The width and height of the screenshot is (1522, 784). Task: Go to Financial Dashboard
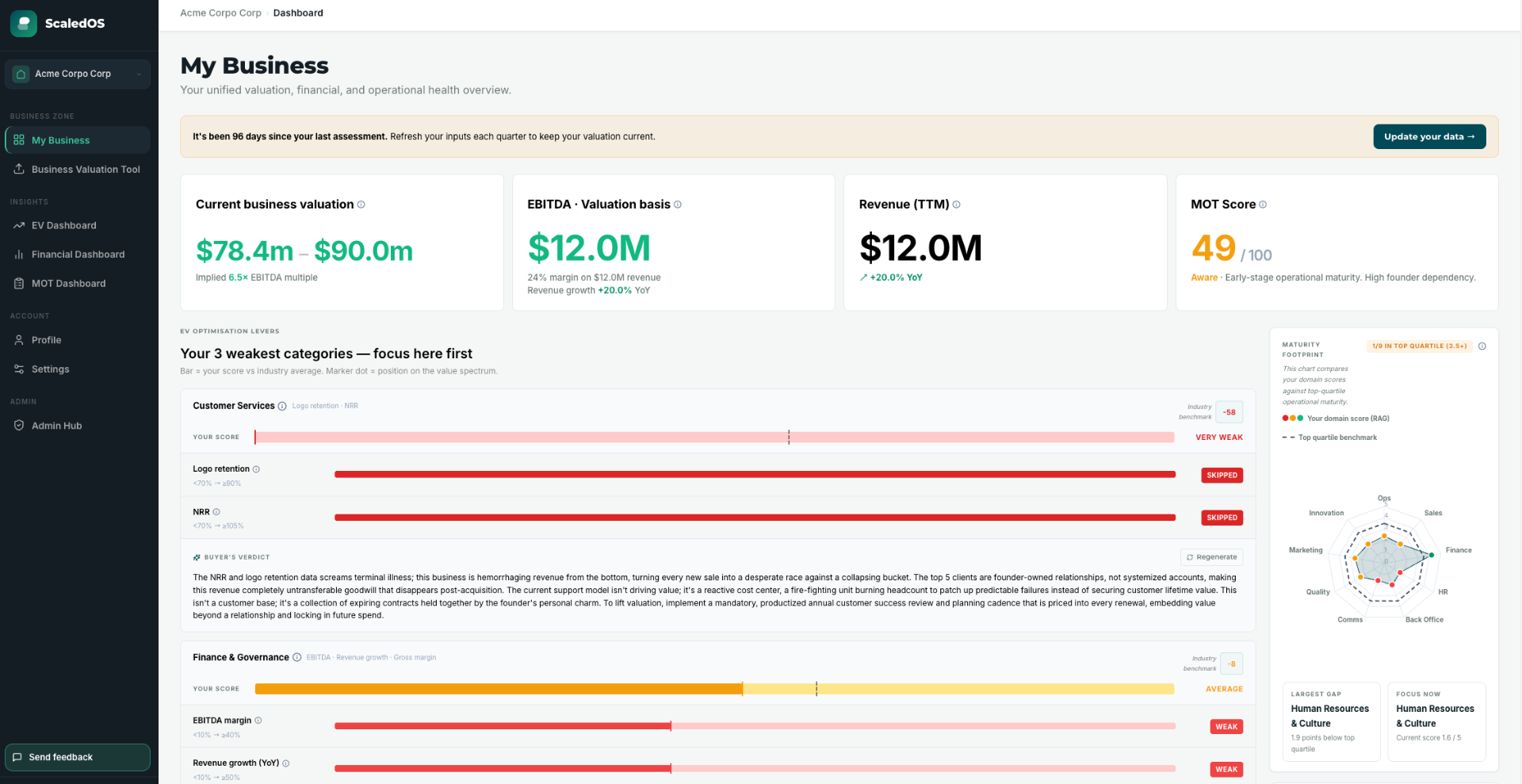(78, 254)
